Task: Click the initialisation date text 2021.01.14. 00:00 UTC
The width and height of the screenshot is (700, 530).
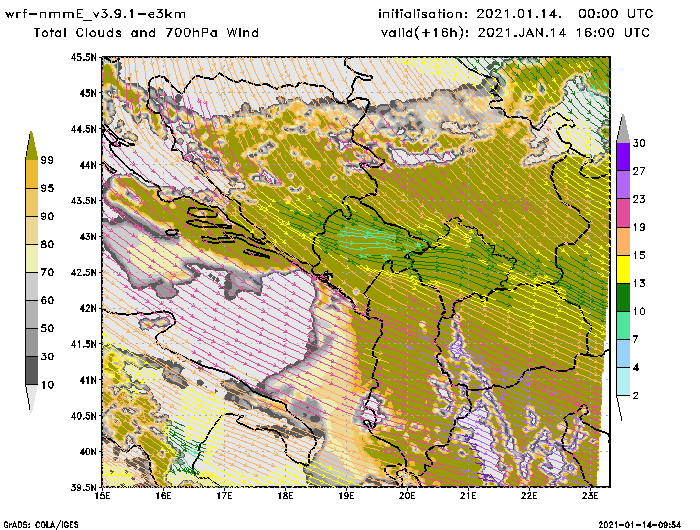Action: [564, 14]
